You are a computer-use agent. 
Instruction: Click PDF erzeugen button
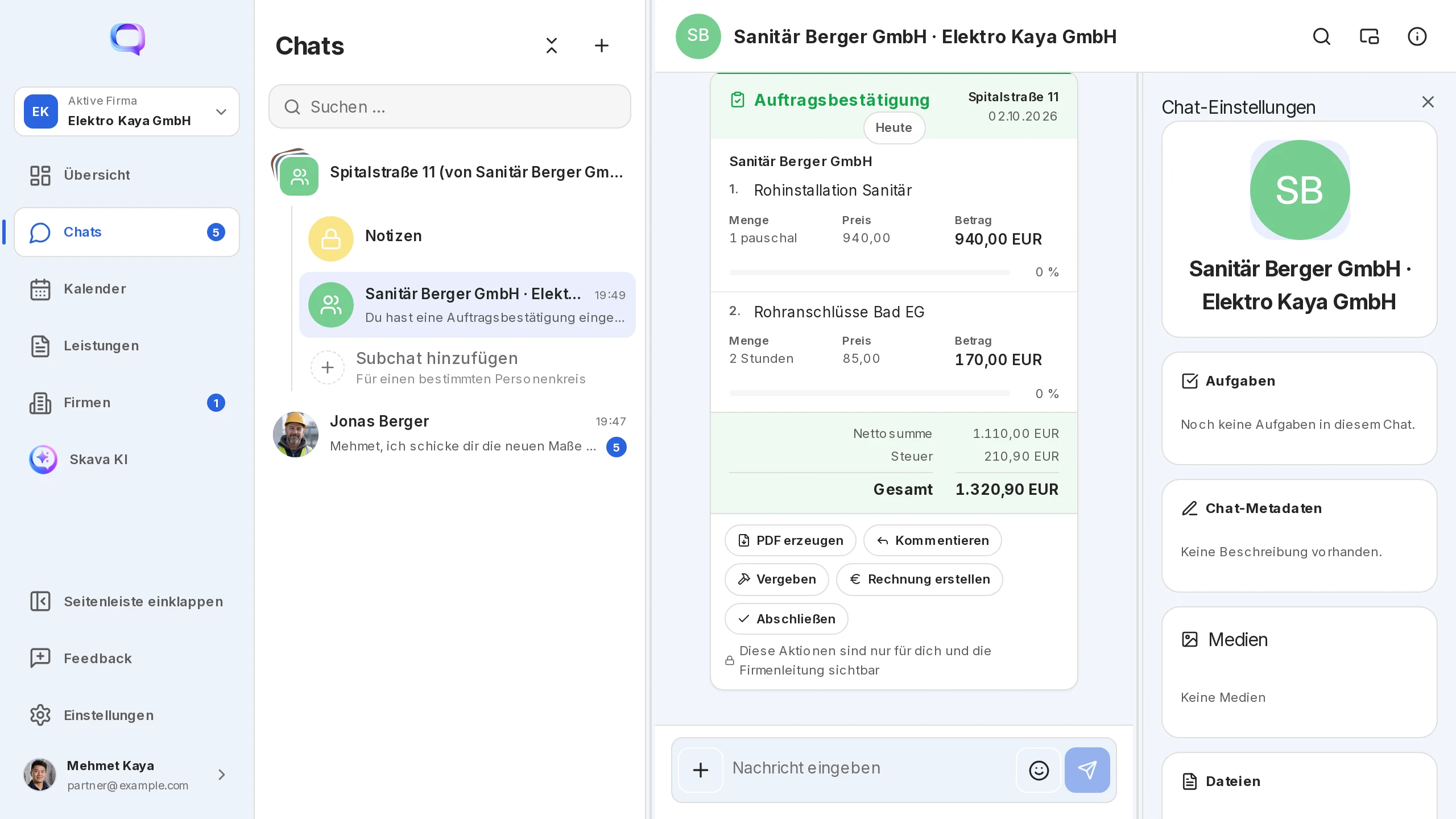coord(791,540)
